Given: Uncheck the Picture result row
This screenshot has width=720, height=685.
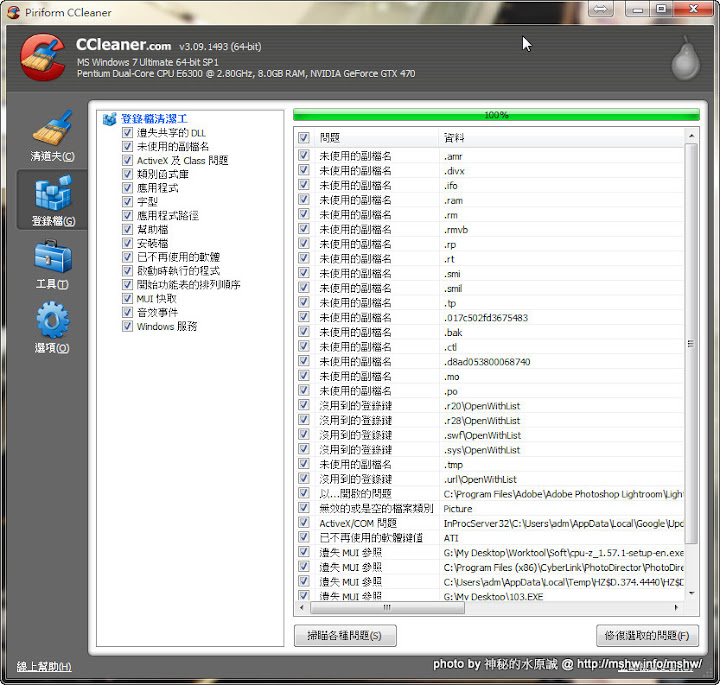Looking at the screenshot, I should pos(304,508).
